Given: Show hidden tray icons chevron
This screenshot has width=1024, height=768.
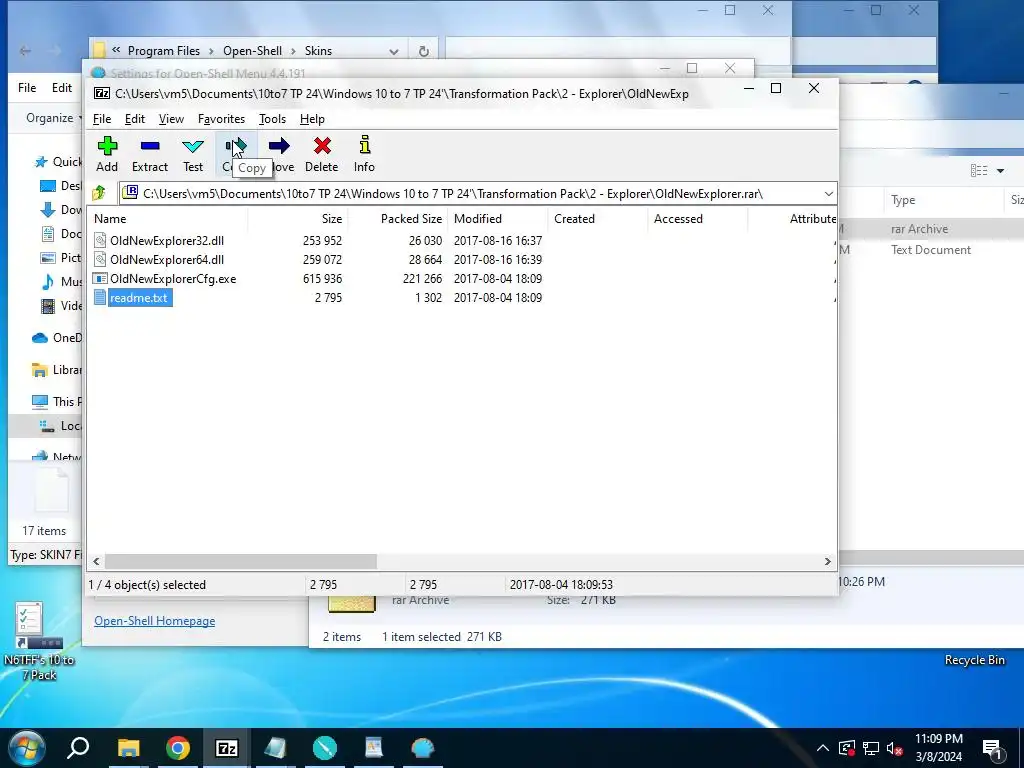Looking at the screenshot, I should pyautogui.click(x=823, y=748).
